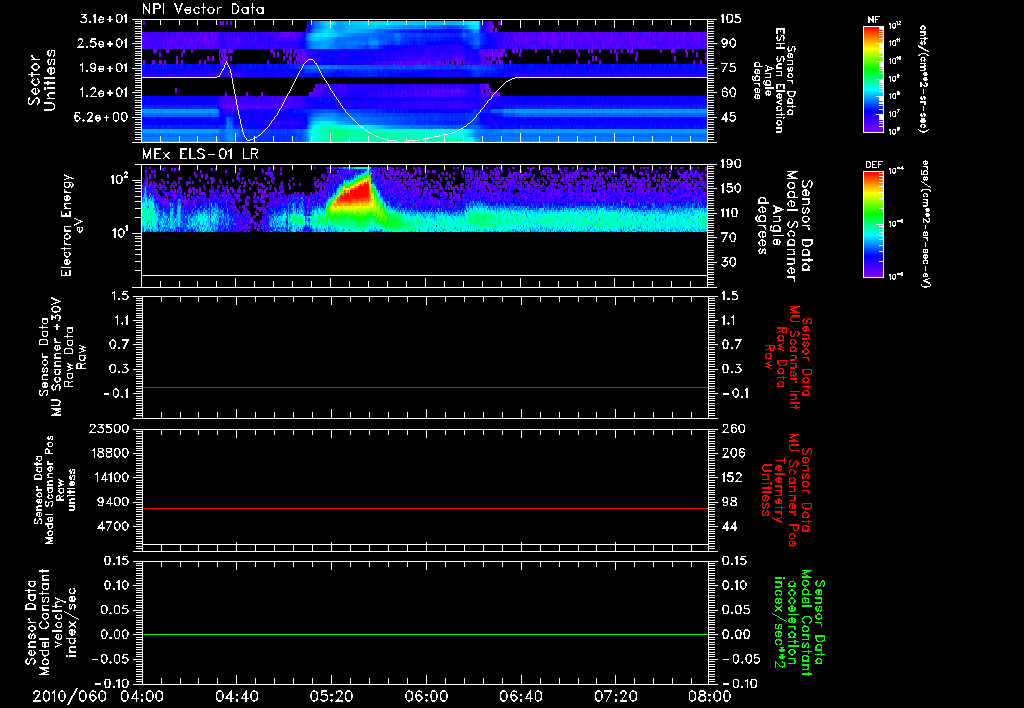Click the '1.2e+01' sector tick label
1024x708 pixels.
point(105,92)
